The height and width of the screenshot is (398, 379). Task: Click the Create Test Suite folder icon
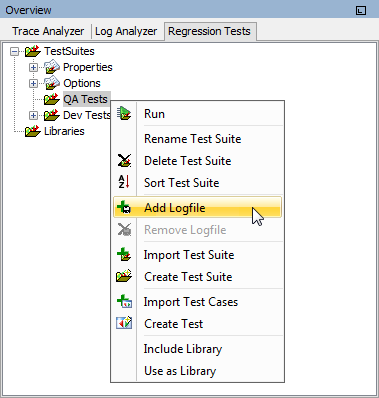[124, 276]
